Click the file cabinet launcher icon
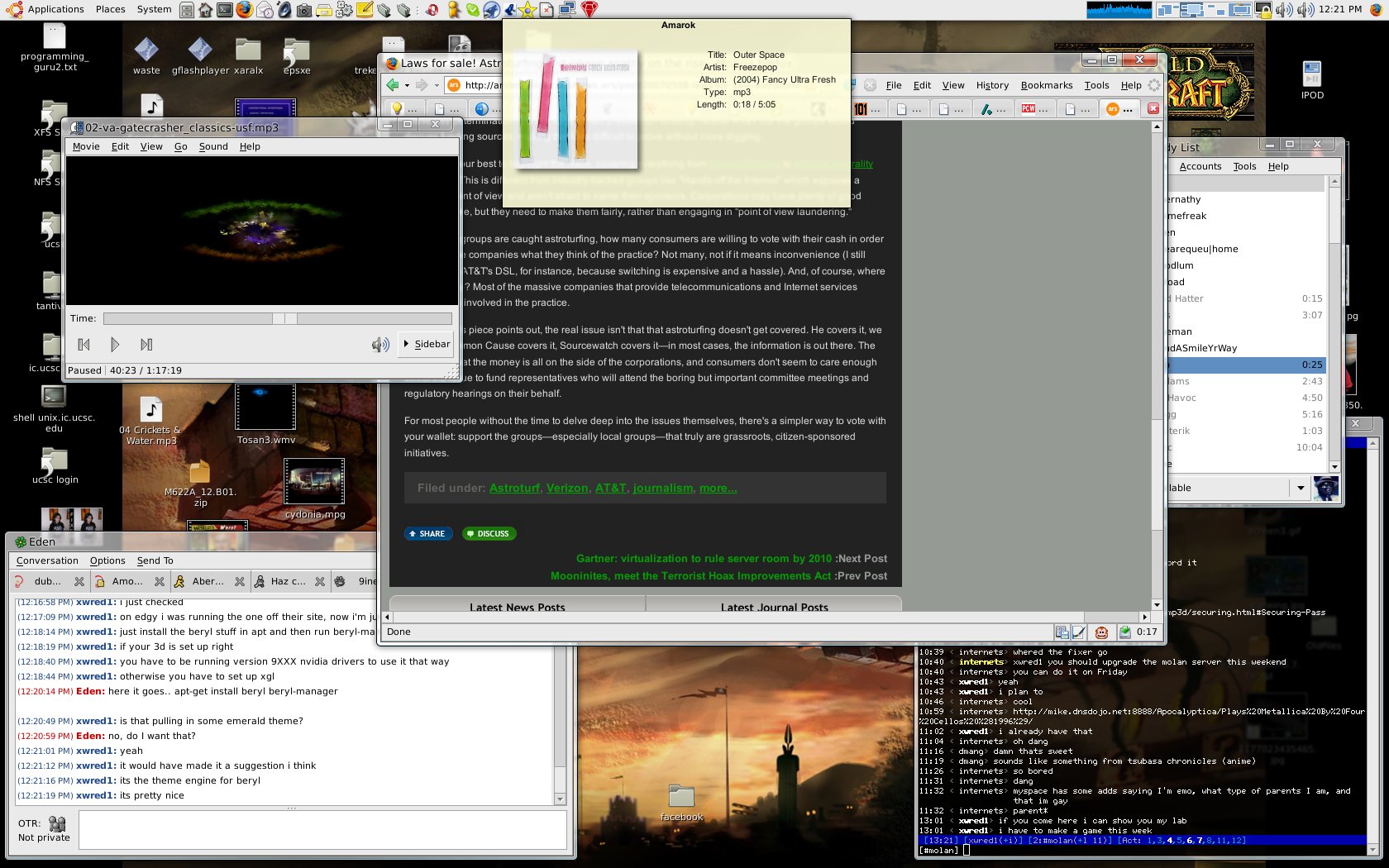 click(187, 10)
